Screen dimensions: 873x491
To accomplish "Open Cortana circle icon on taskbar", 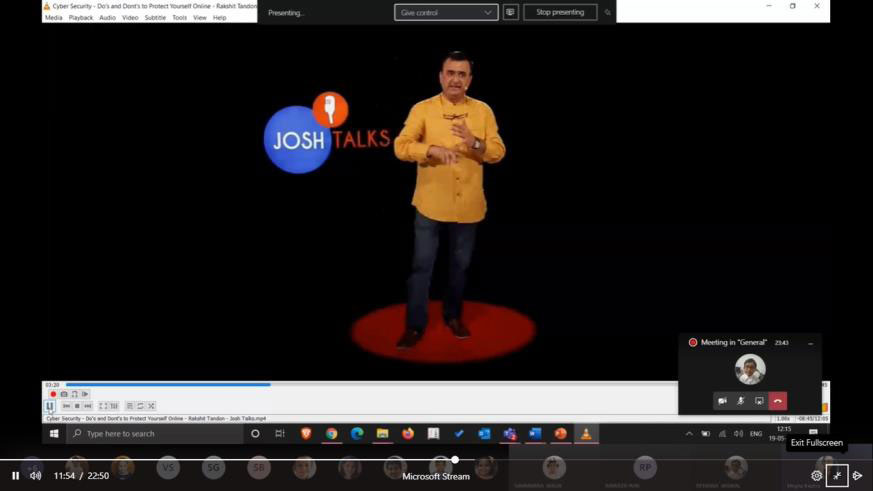I will [255, 434].
